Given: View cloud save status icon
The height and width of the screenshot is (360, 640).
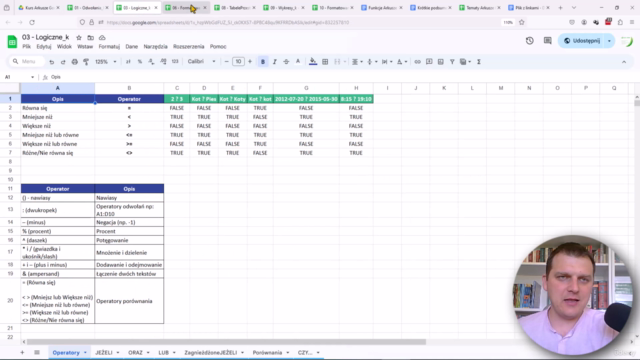Looking at the screenshot, I should tap(102, 38).
